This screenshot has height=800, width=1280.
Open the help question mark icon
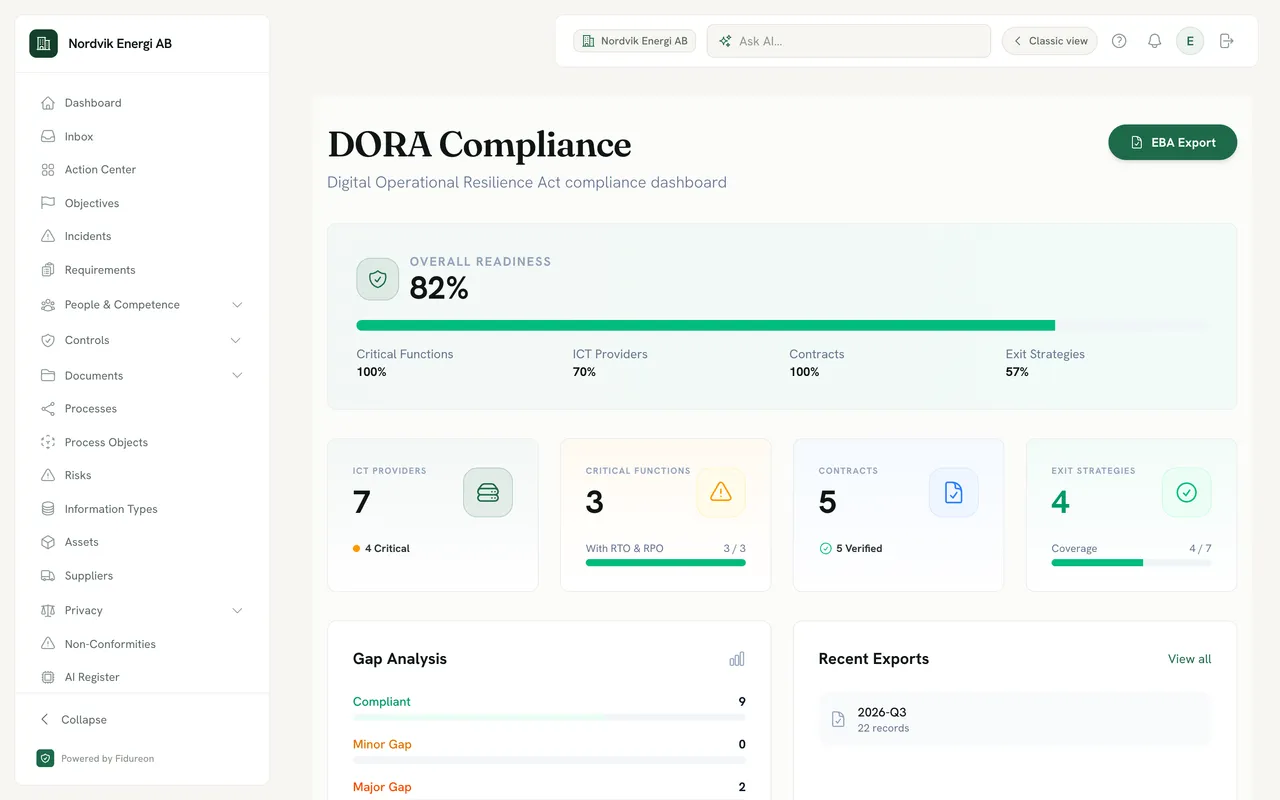click(x=1119, y=41)
